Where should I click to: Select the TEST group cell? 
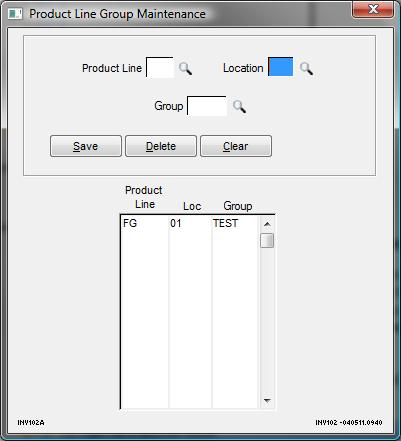[x=226, y=223]
